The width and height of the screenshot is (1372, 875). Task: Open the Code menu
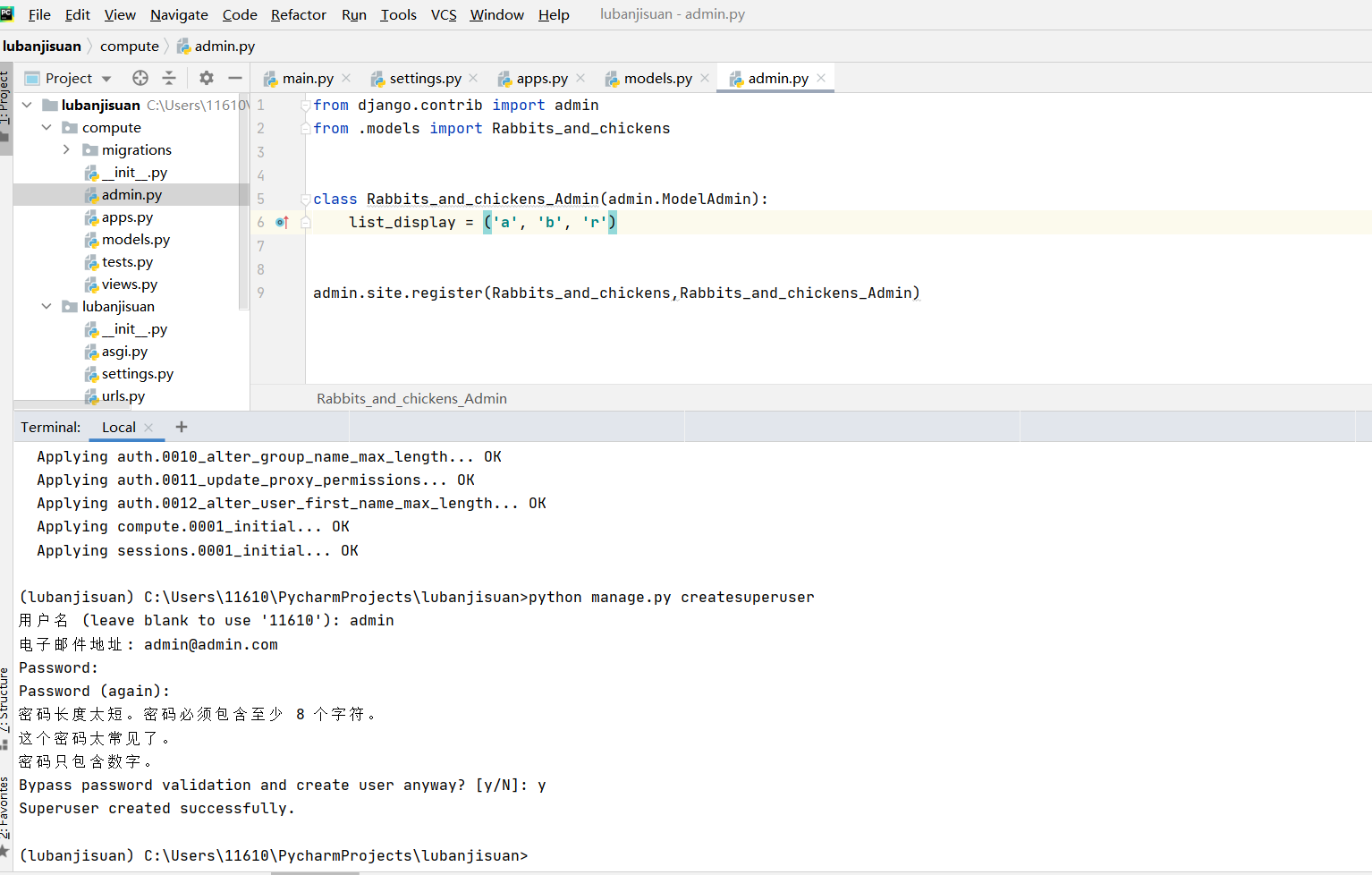(x=240, y=14)
